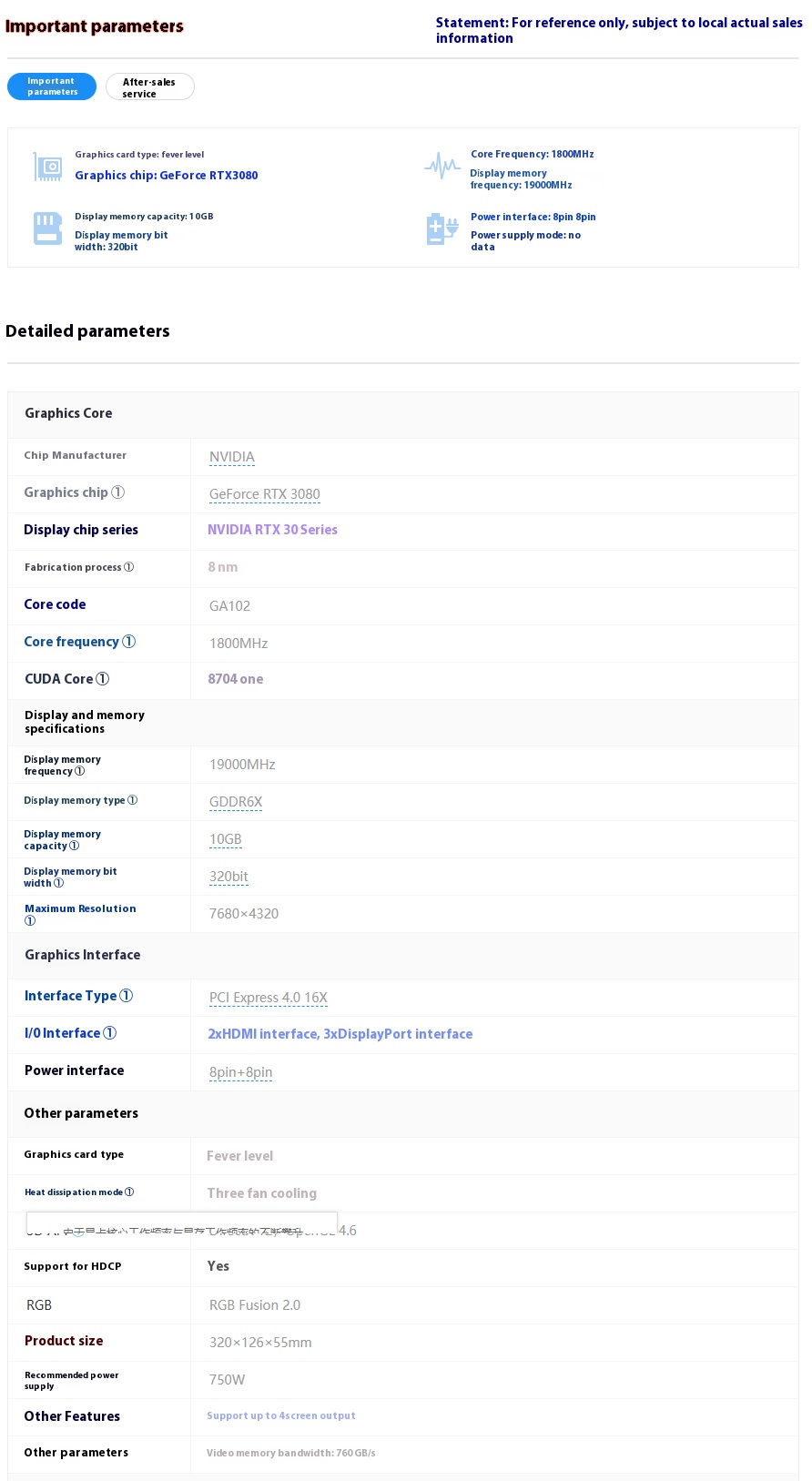Click the info icon beside CUDA Core
This screenshot has height=1481, width=812.
[103, 679]
